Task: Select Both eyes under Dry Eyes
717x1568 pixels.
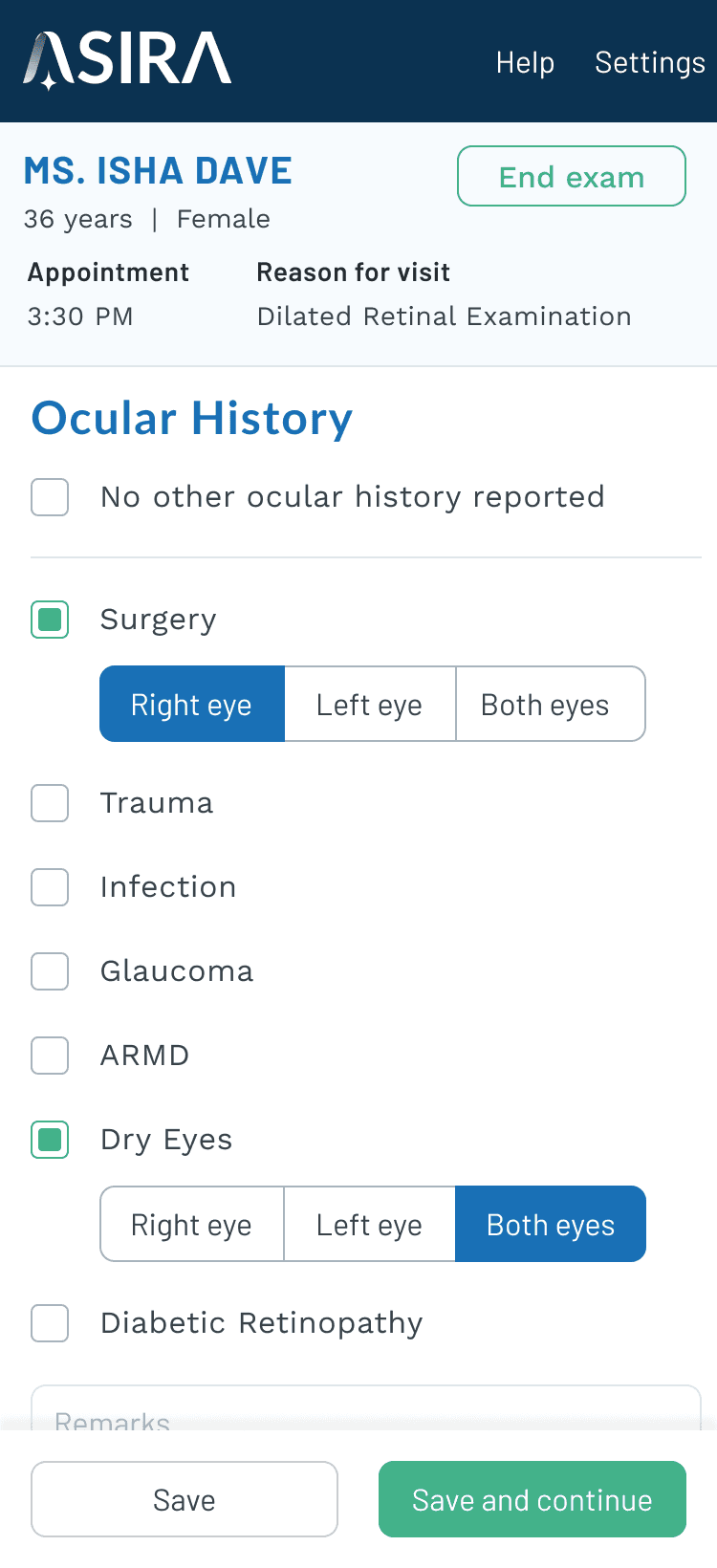Action: pyautogui.click(x=551, y=1225)
